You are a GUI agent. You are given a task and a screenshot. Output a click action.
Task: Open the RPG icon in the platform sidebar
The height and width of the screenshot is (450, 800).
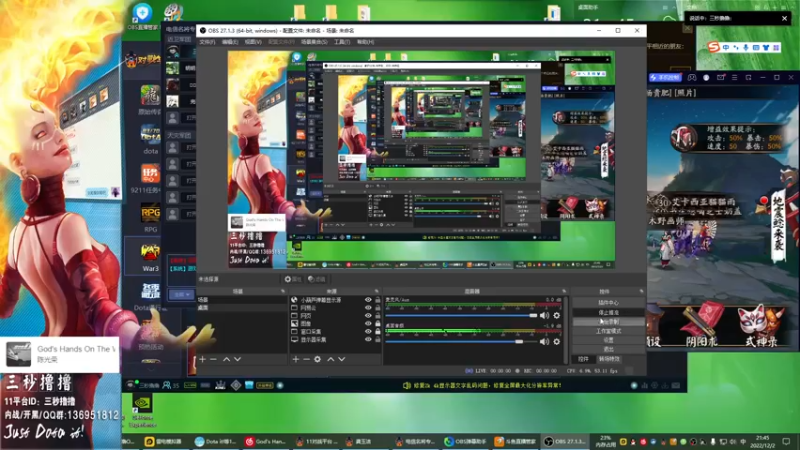(150, 218)
